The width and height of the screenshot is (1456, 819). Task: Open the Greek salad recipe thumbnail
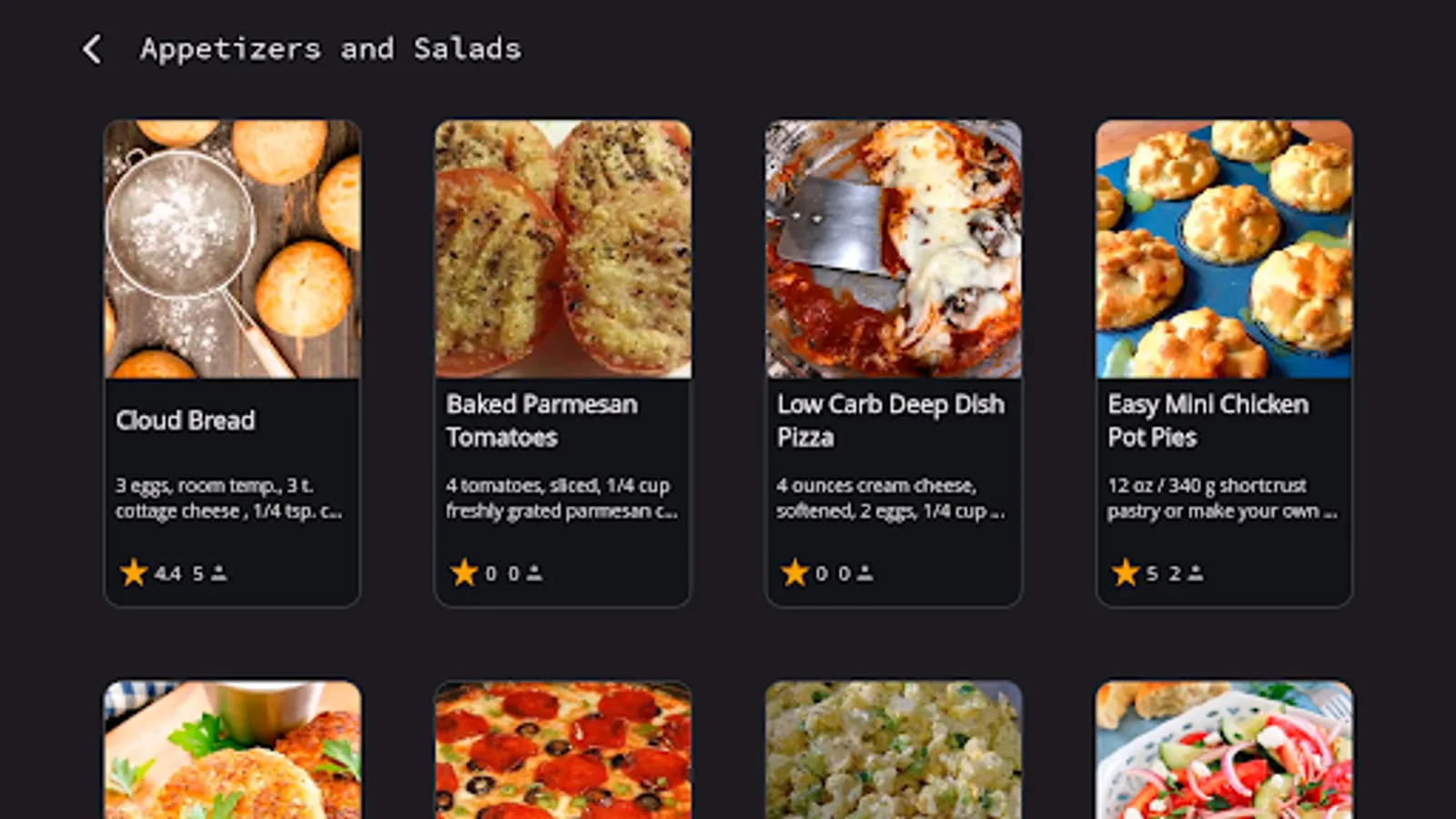pos(1224,750)
